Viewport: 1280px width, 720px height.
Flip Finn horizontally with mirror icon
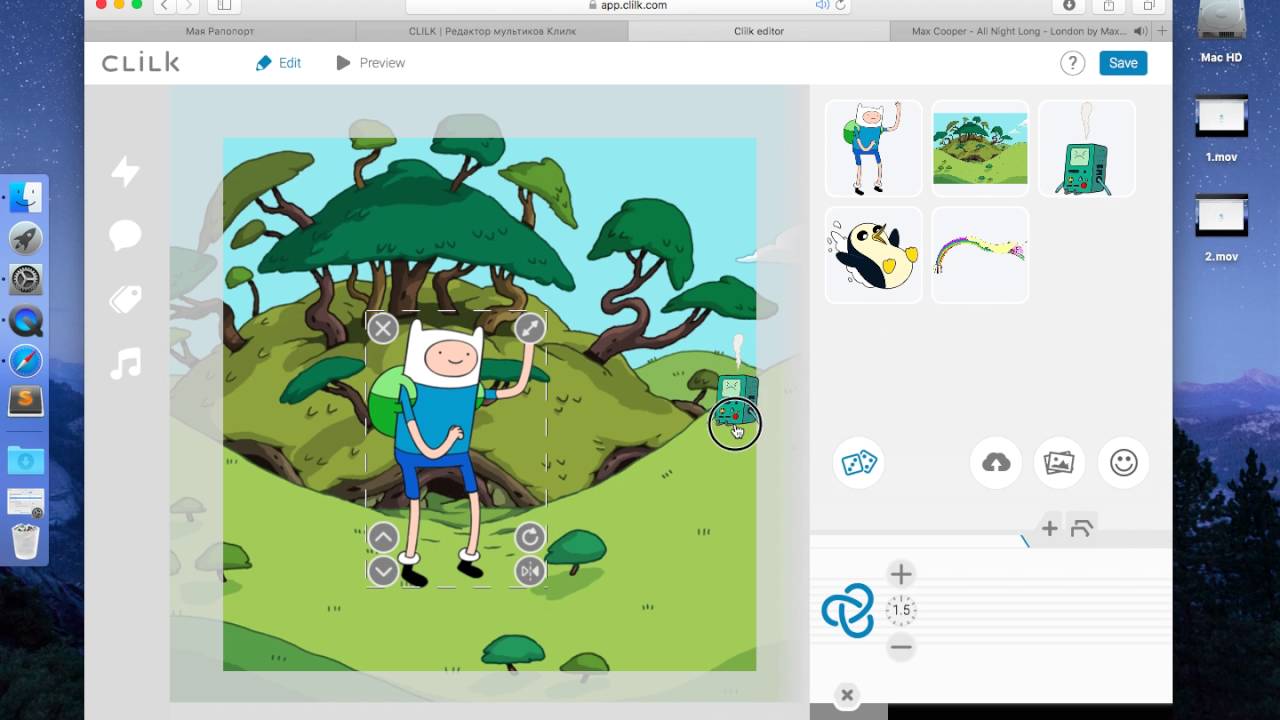pos(530,571)
